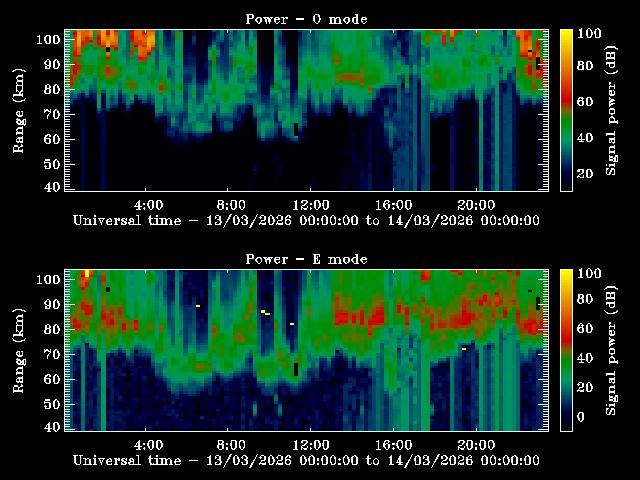
Task: Click the "Power - E mode" plot title
Action: pos(306,259)
